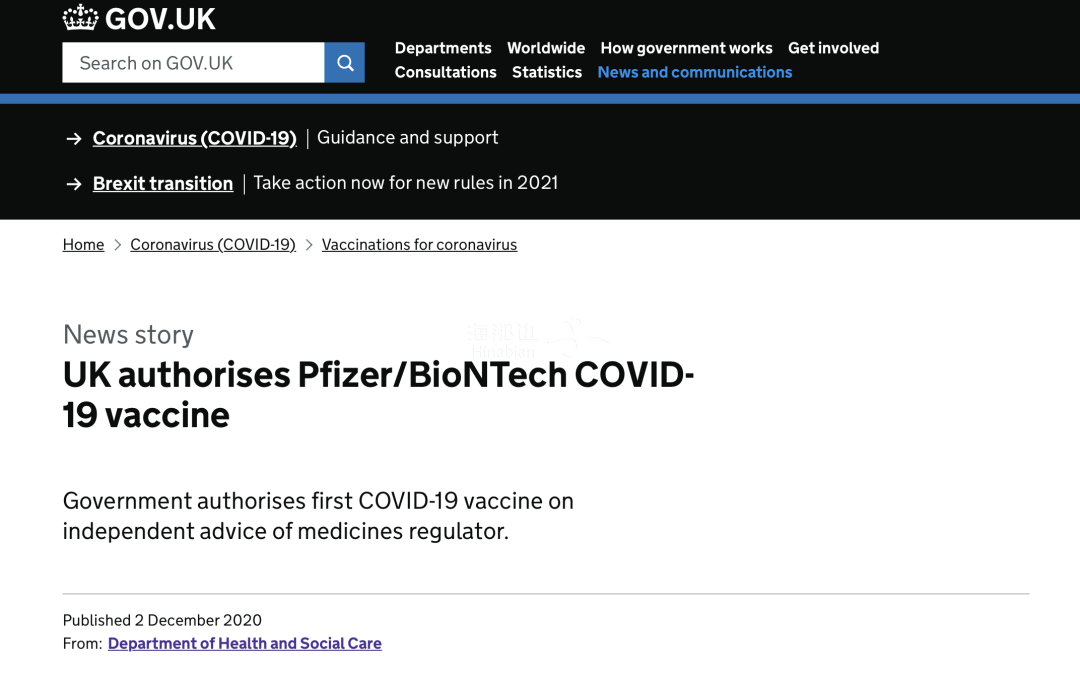Select the Statistics navigation item
Image resolution: width=1080 pixels, height=677 pixels.
click(547, 72)
